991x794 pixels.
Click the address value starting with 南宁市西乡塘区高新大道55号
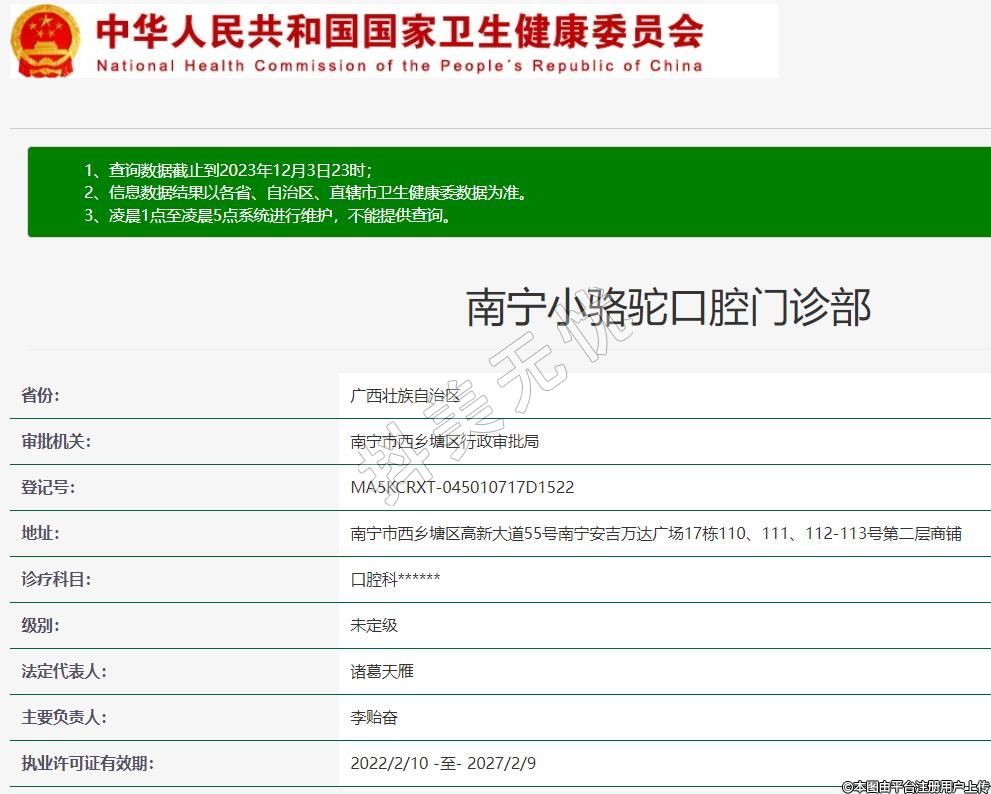(655, 533)
